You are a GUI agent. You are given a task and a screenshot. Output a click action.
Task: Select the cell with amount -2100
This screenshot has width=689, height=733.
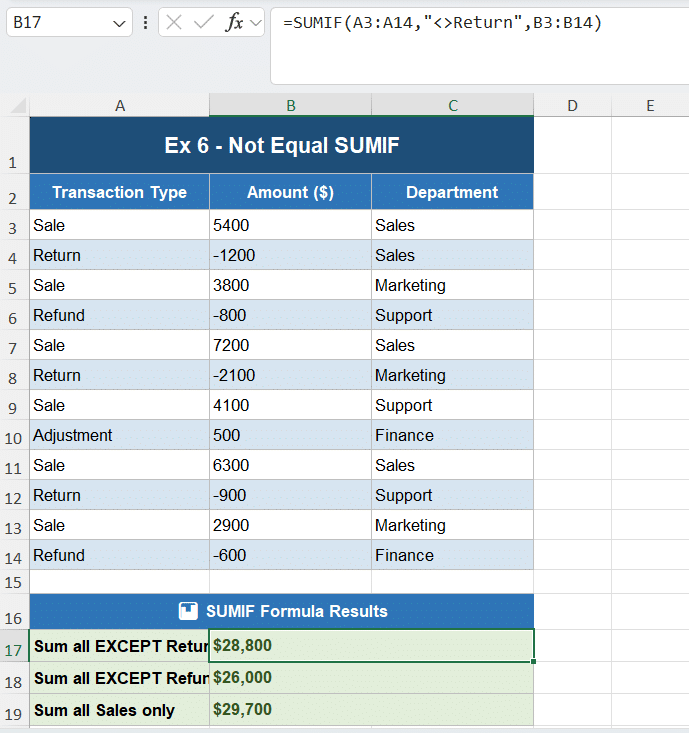[x=290, y=375]
